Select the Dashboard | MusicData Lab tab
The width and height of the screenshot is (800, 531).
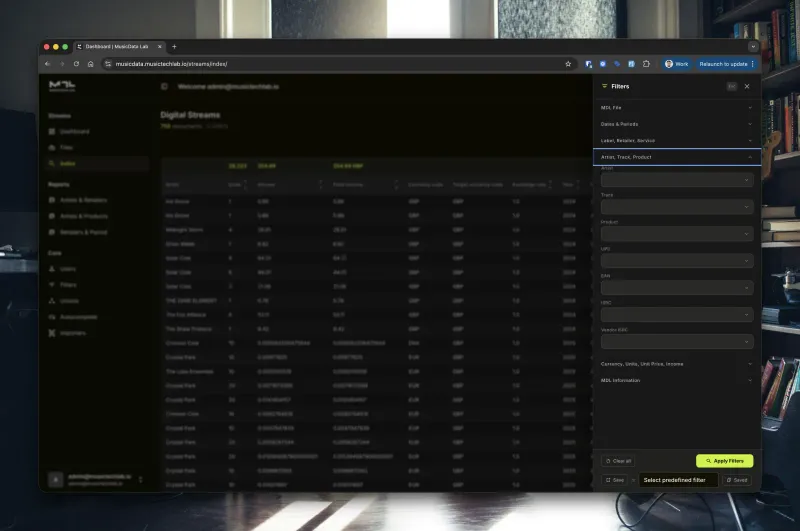click(117, 46)
